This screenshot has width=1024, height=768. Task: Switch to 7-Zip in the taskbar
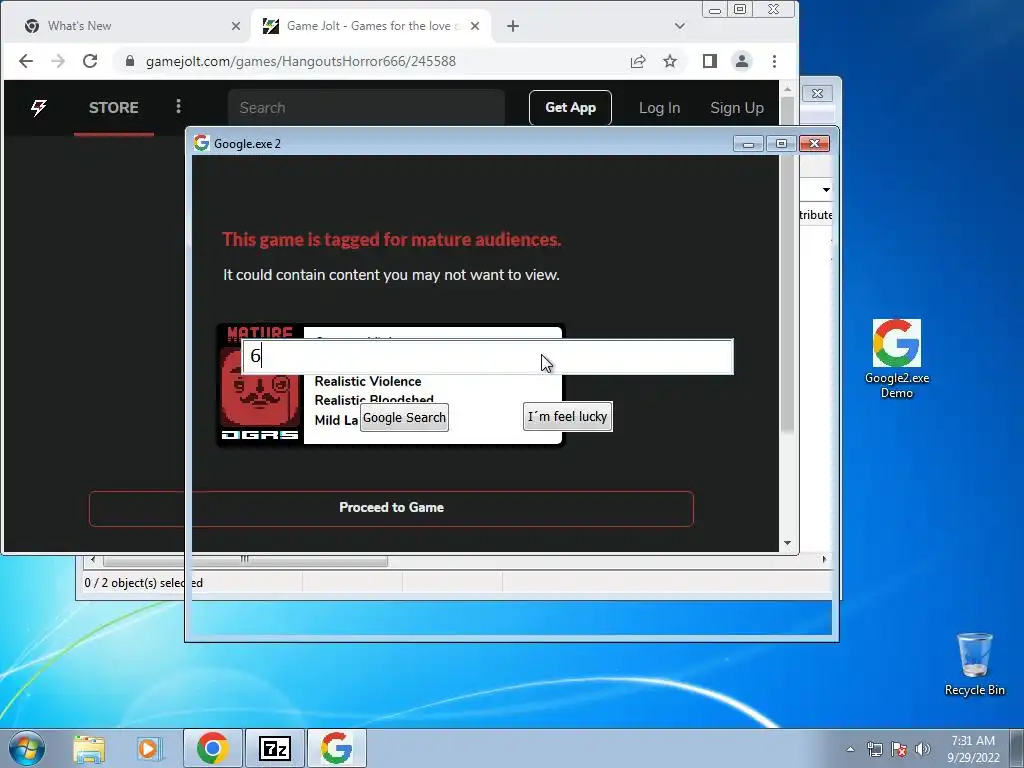click(275, 748)
